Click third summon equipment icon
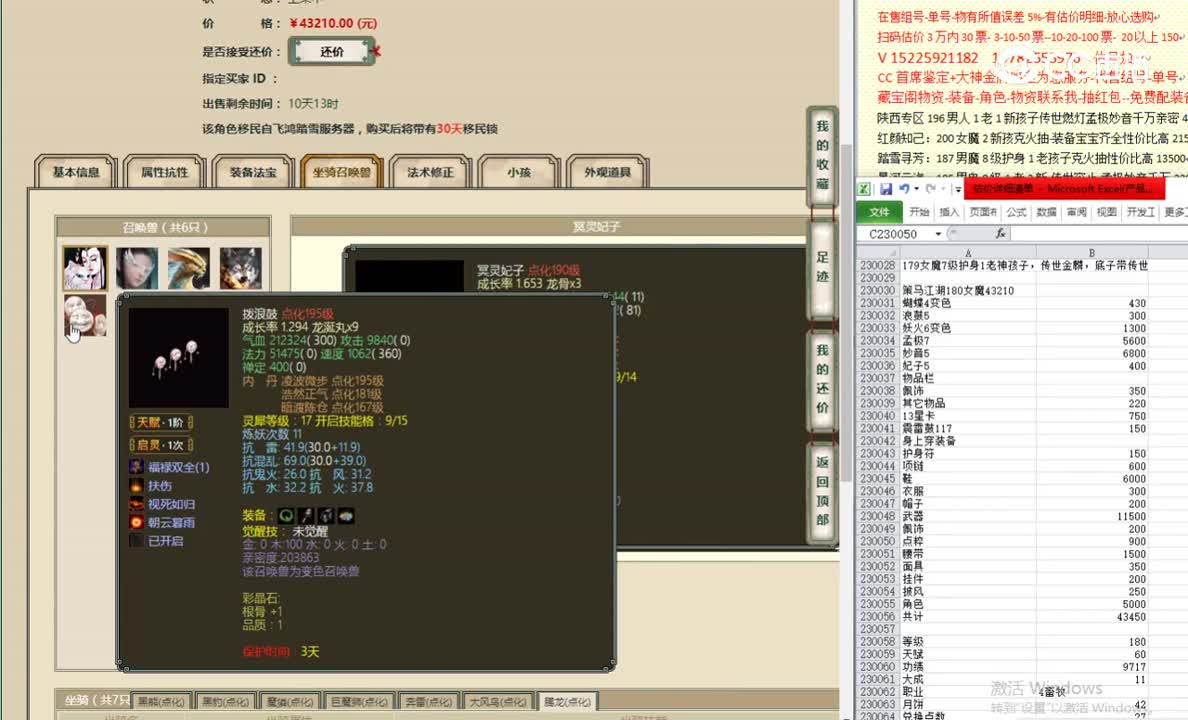The height and width of the screenshot is (720, 1188). pyautogui.click(x=326, y=516)
